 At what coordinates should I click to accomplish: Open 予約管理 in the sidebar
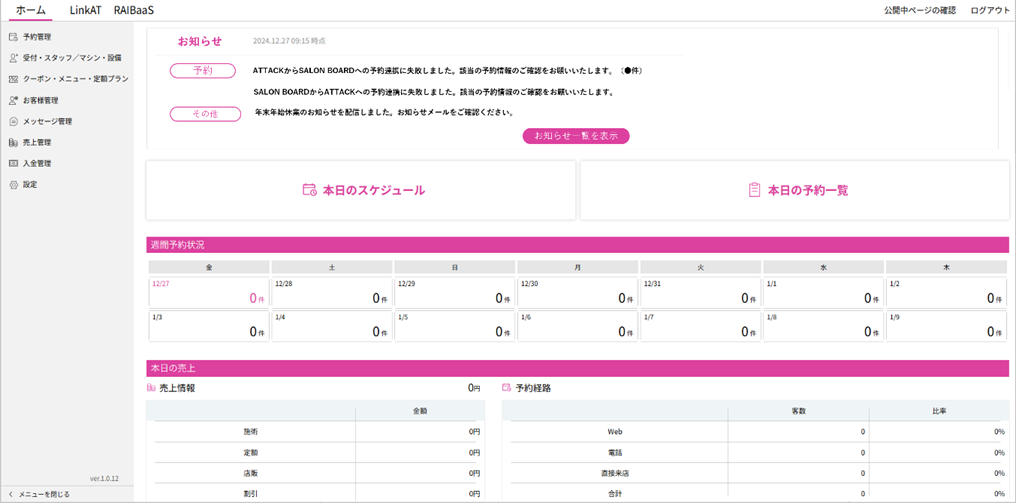(36, 37)
